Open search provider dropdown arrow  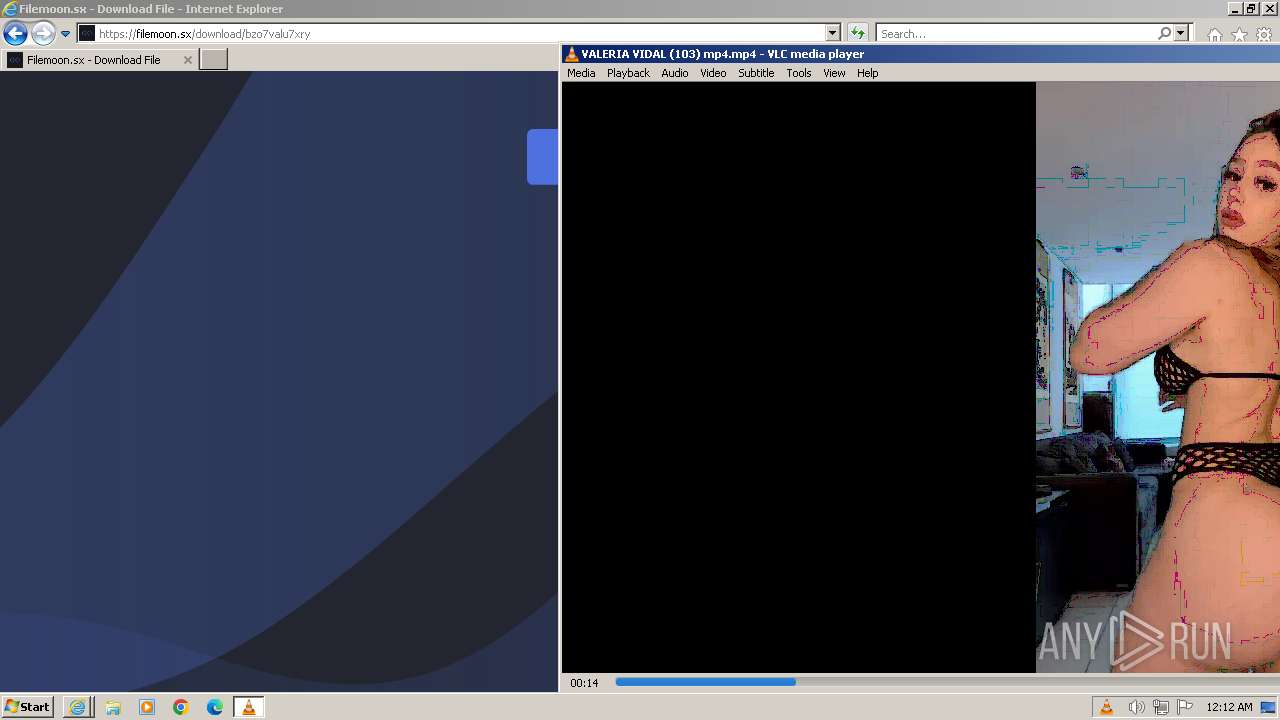coord(1180,33)
